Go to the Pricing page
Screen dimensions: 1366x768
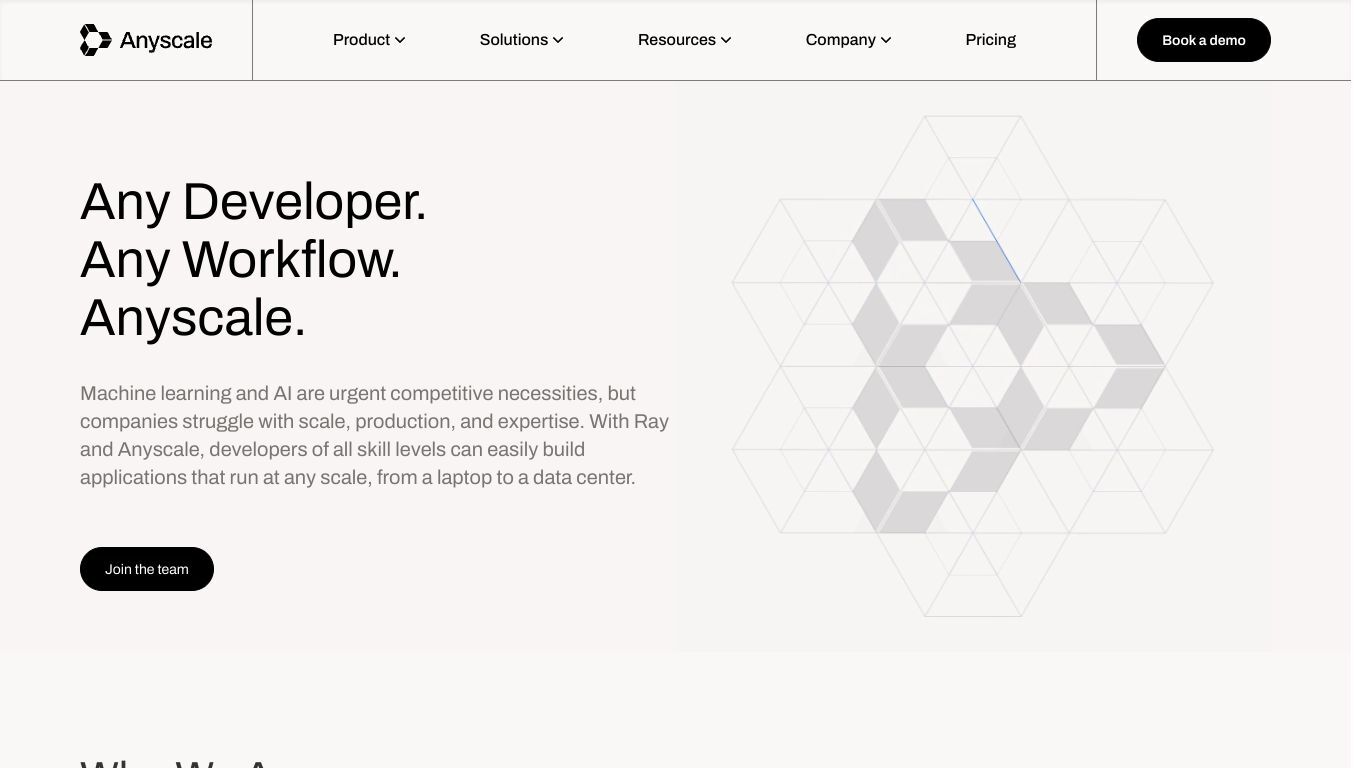click(990, 40)
